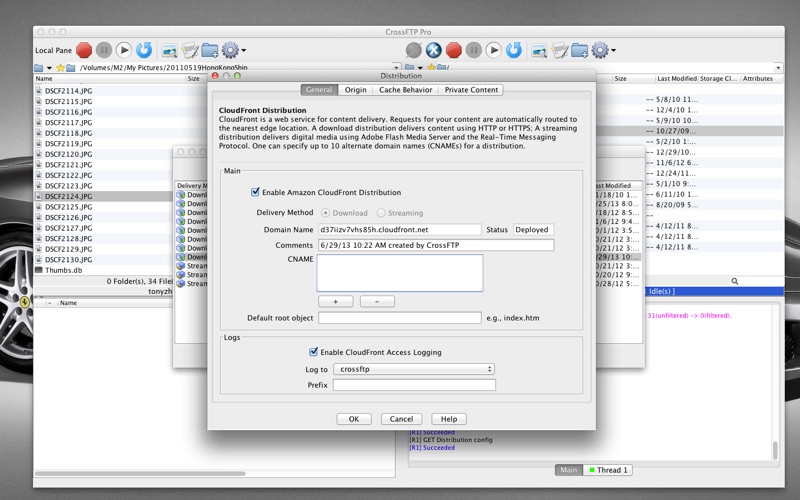Select DSCF2124.JPG in the local list

[103, 196]
